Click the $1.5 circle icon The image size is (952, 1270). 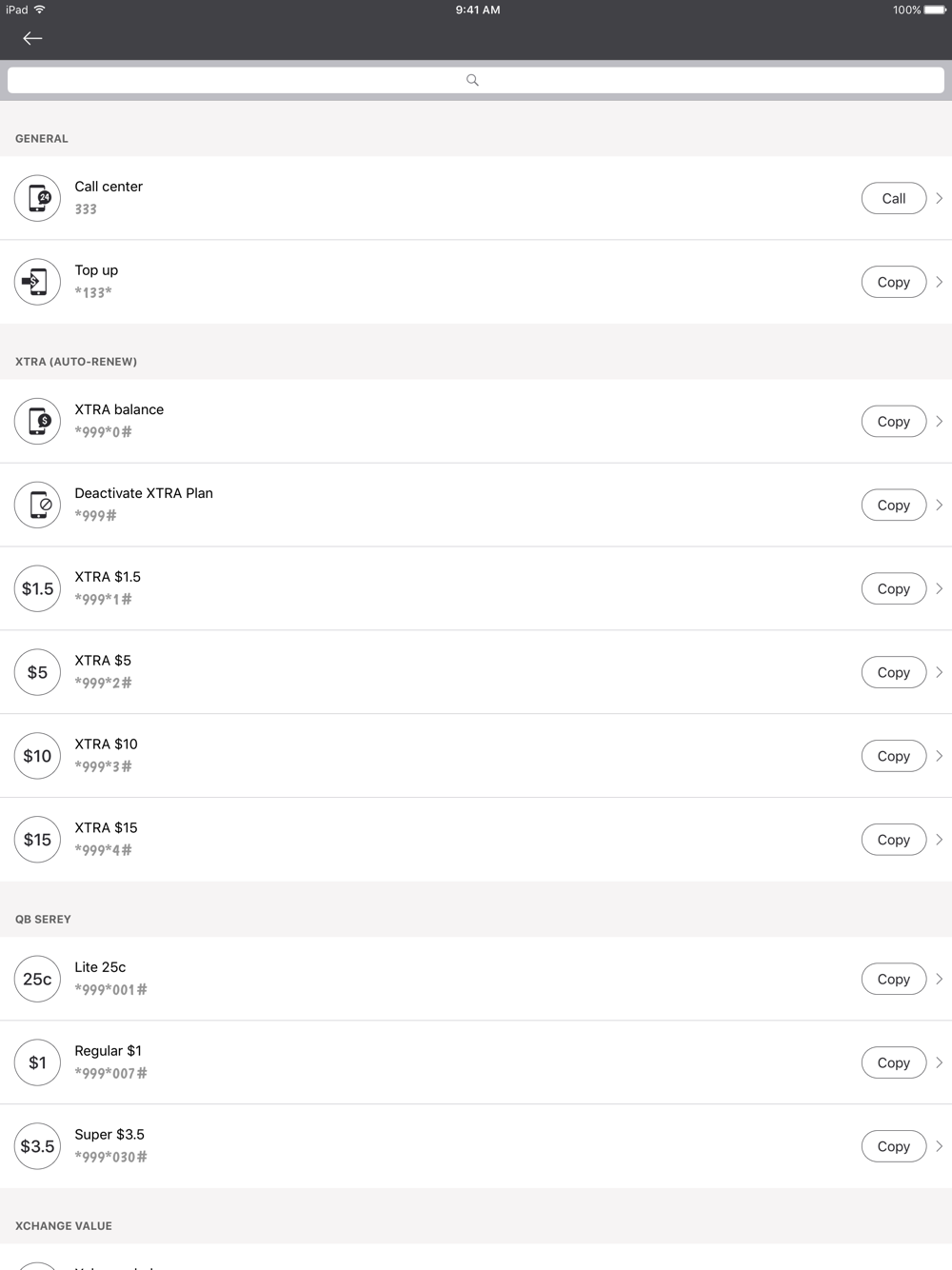[38, 588]
